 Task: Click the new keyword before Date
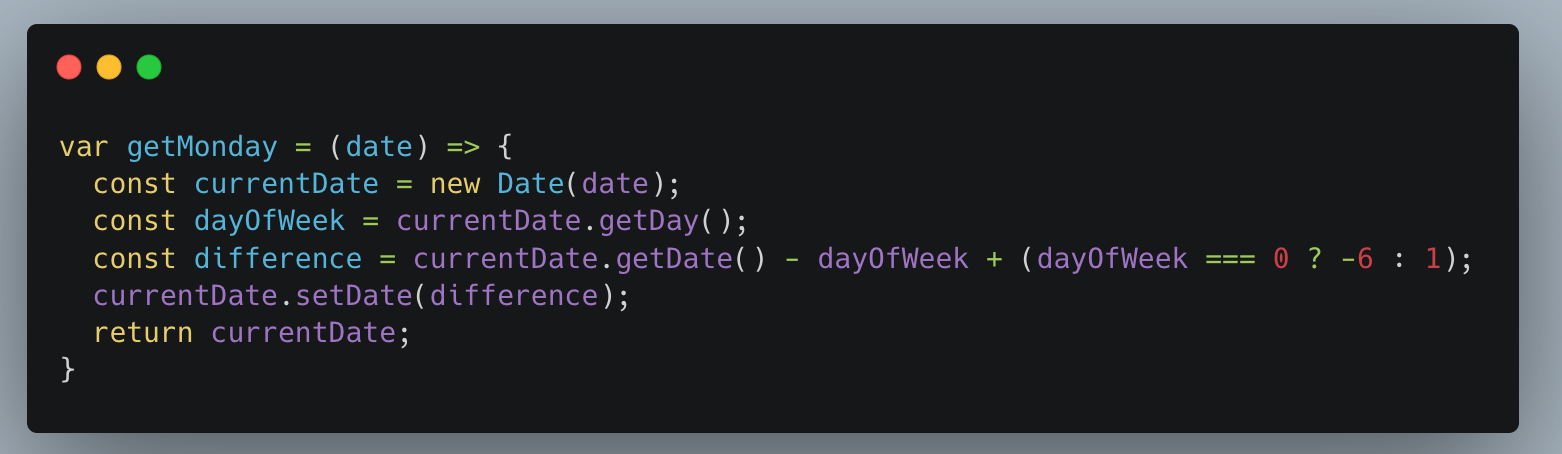pyautogui.click(x=454, y=184)
